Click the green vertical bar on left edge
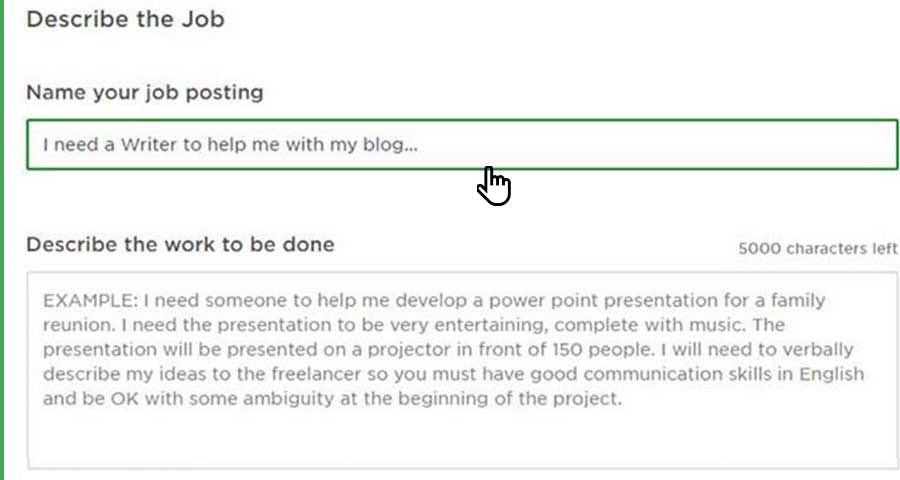This screenshot has height=480, width=900. coord(2,240)
